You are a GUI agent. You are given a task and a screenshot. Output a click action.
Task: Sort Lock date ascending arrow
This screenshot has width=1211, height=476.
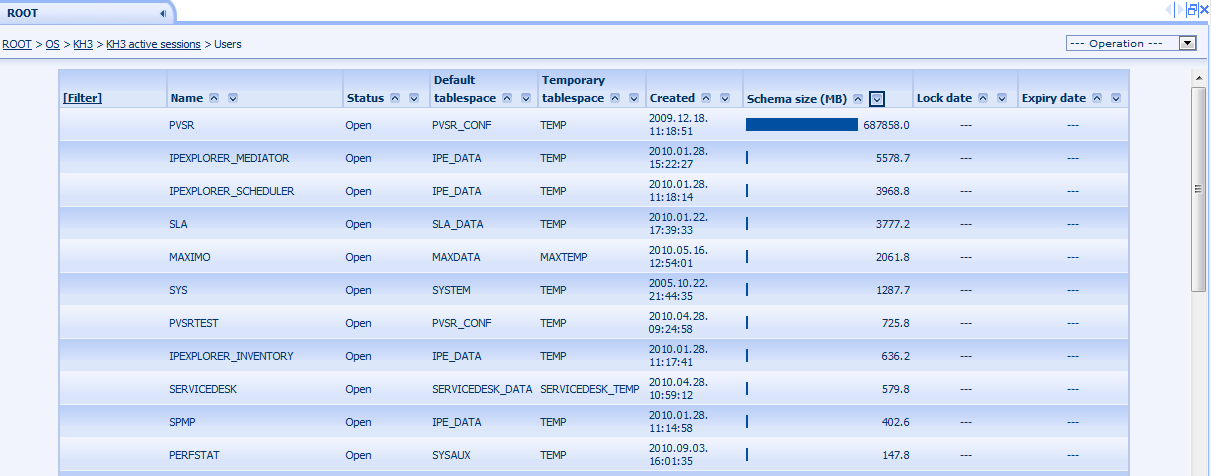coord(984,98)
